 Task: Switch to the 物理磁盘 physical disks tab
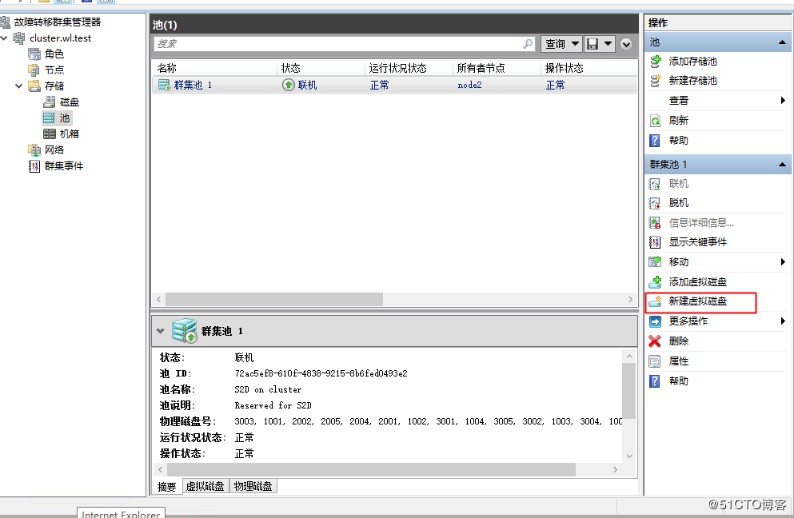253,486
